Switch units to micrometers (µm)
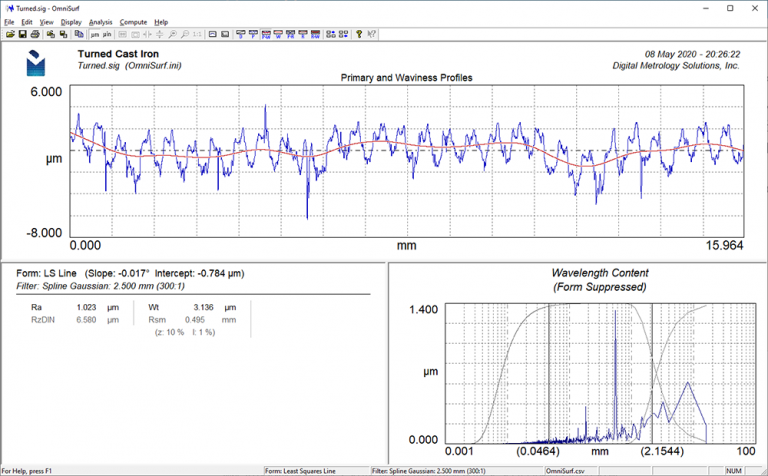Screen dimensions: 768x476 coord(95,34)
